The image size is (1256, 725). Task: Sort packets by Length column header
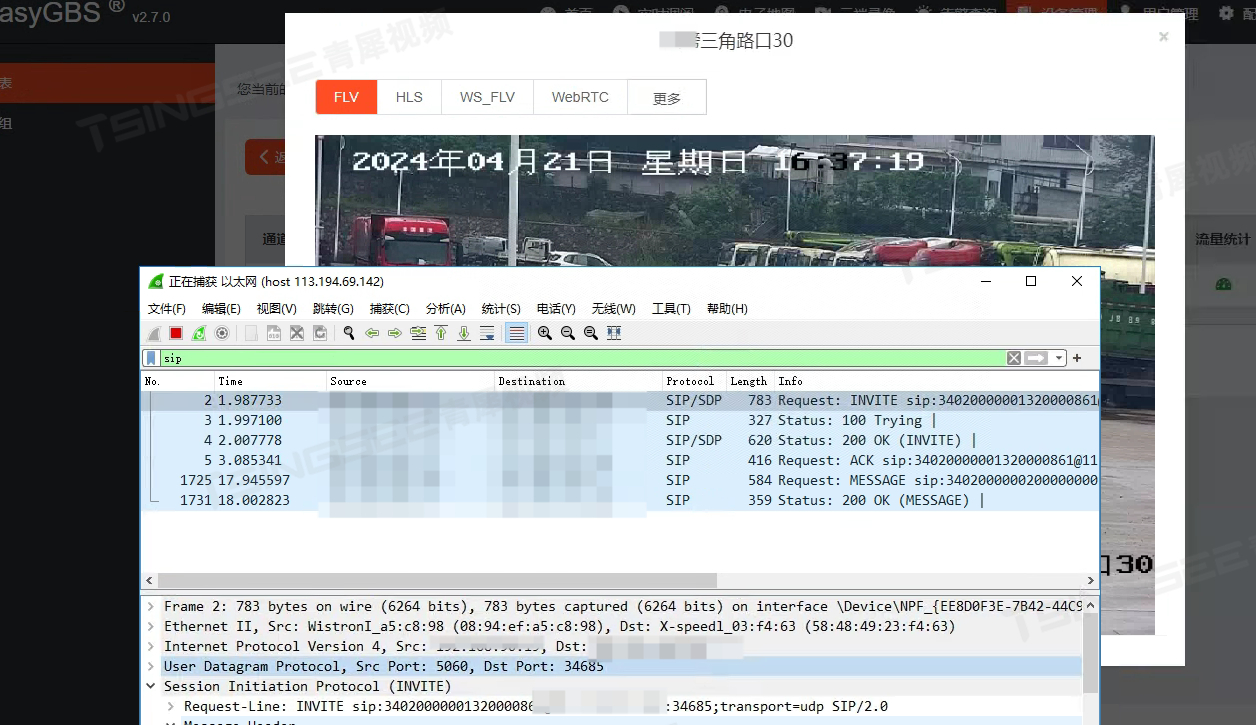coord(749,381)
